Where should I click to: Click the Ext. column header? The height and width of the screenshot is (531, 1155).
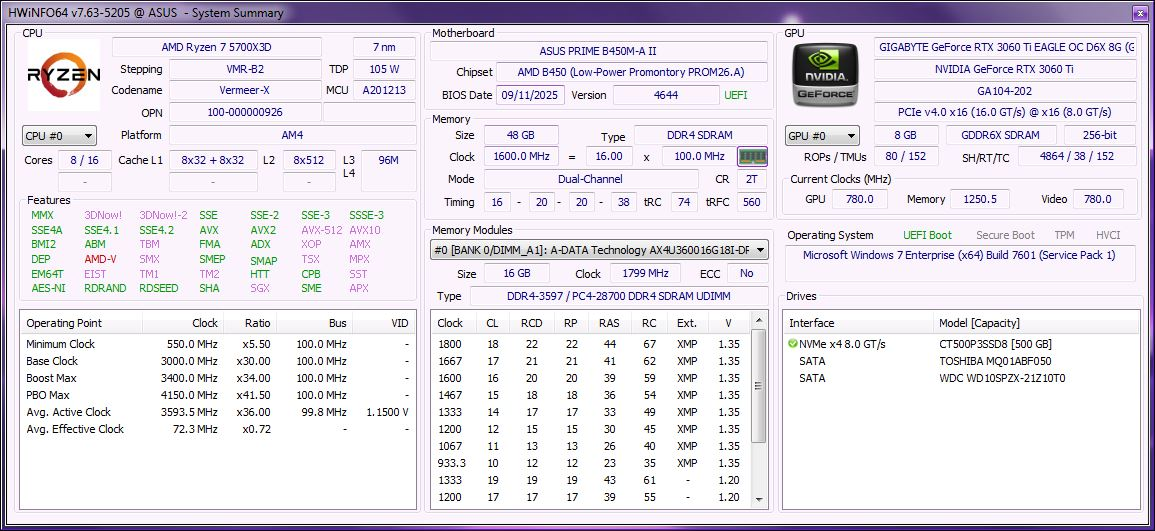pos(687,323)
